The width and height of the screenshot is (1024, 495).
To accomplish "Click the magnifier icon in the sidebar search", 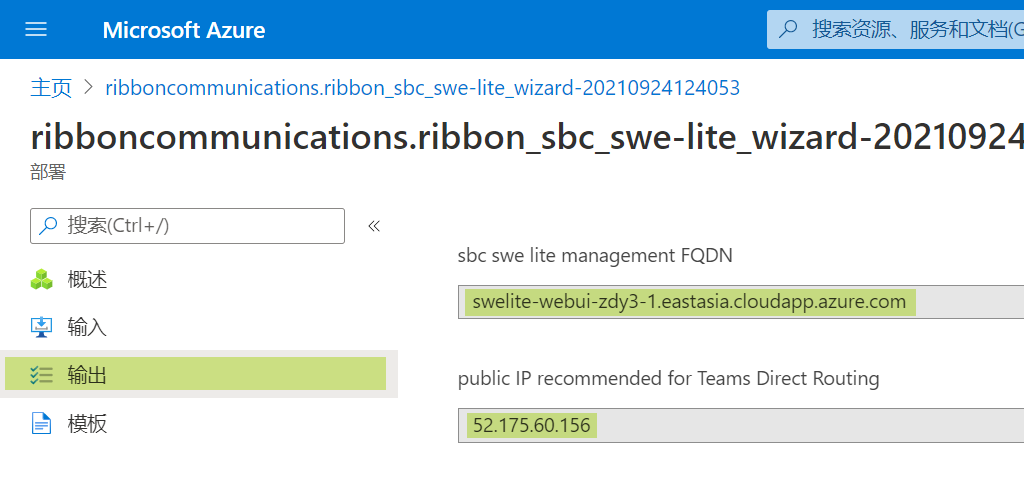I will click(48, 226).
